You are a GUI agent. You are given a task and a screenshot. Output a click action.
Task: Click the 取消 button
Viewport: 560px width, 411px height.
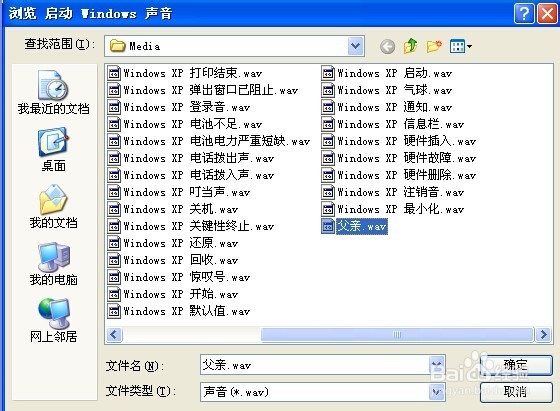pos(516,392)
